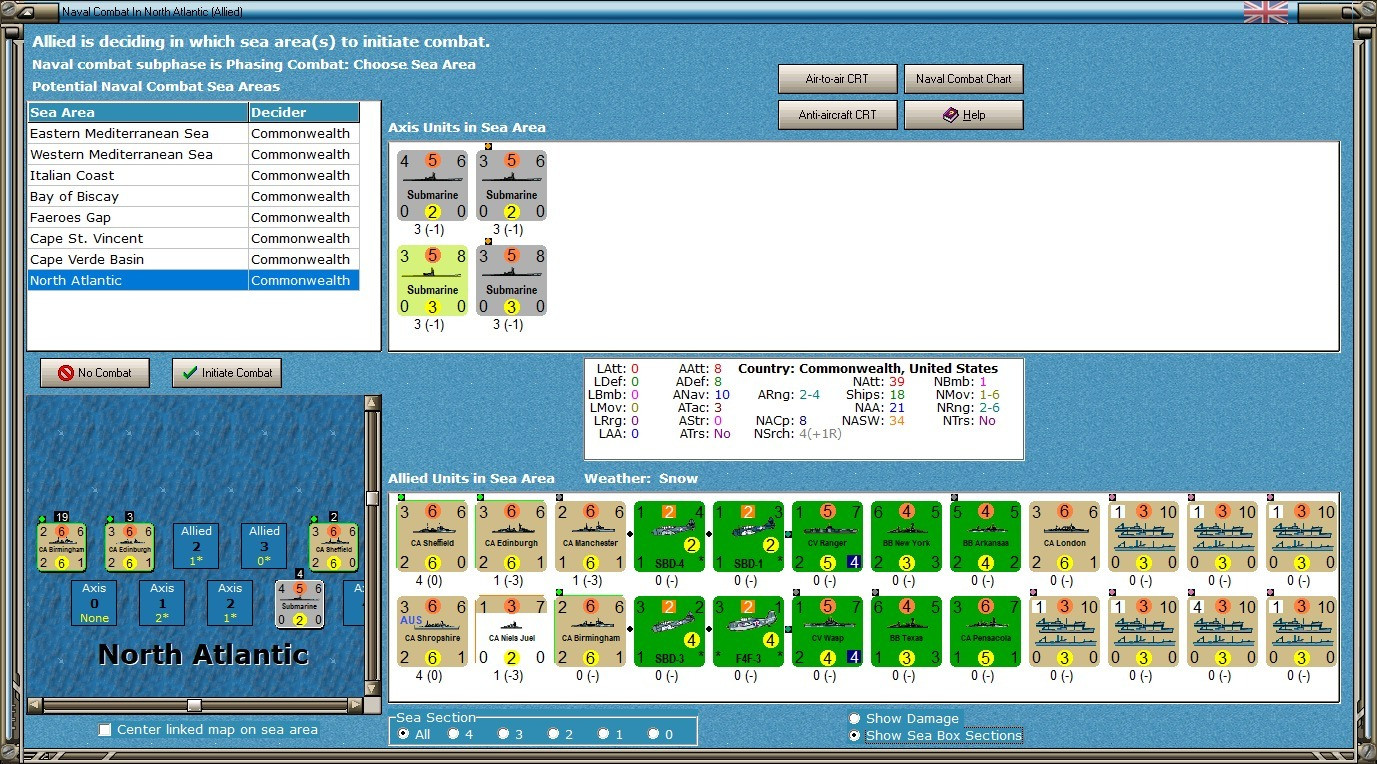Click the CA Manchester cruiser counter
The height and width of the screenshot is (764, 1377).
pos(590,536)
